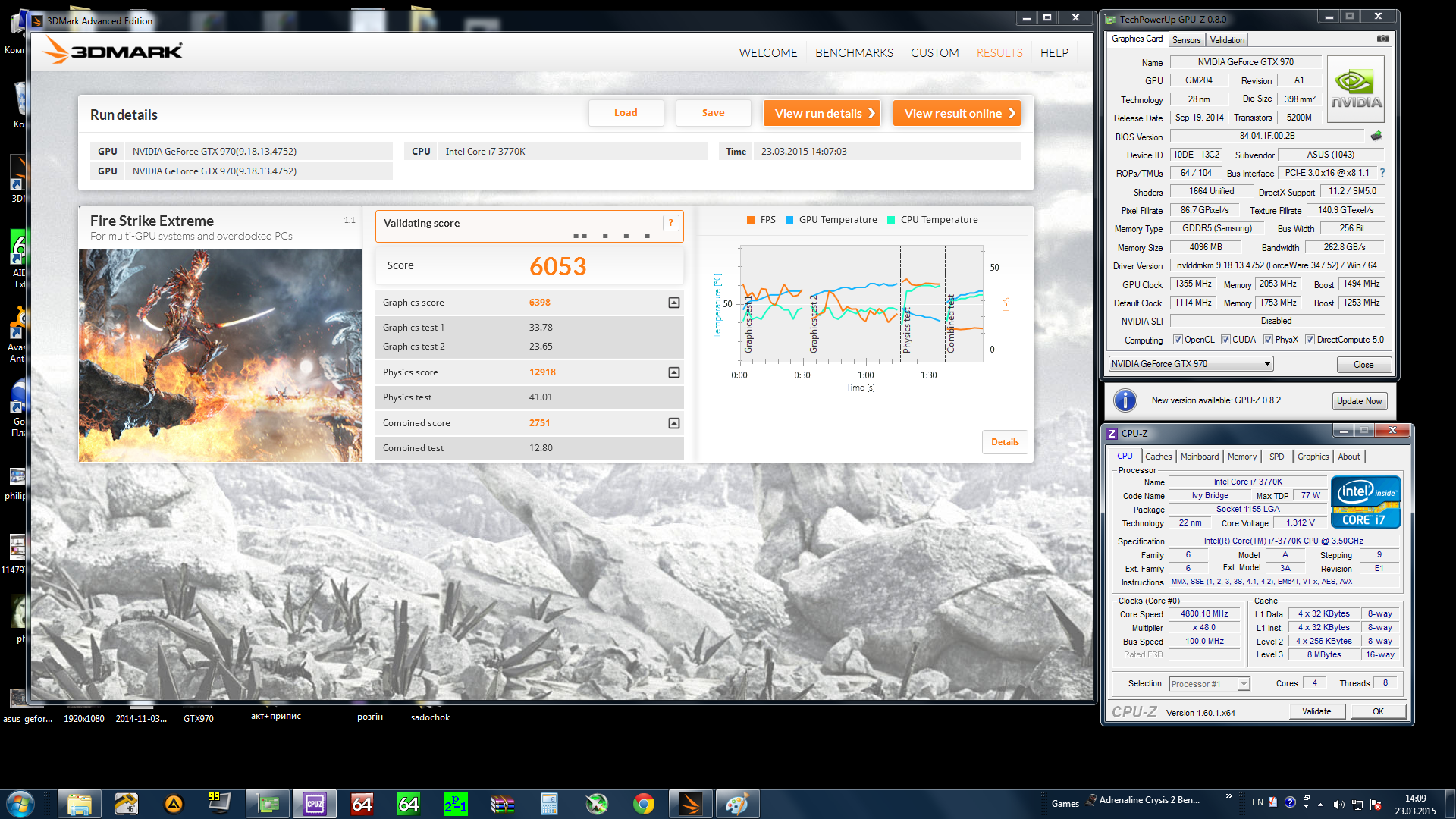Viewport: 1456px width, 819px height.
Task: Toggle the PhysX checkbox
Action: [1268, 340]
